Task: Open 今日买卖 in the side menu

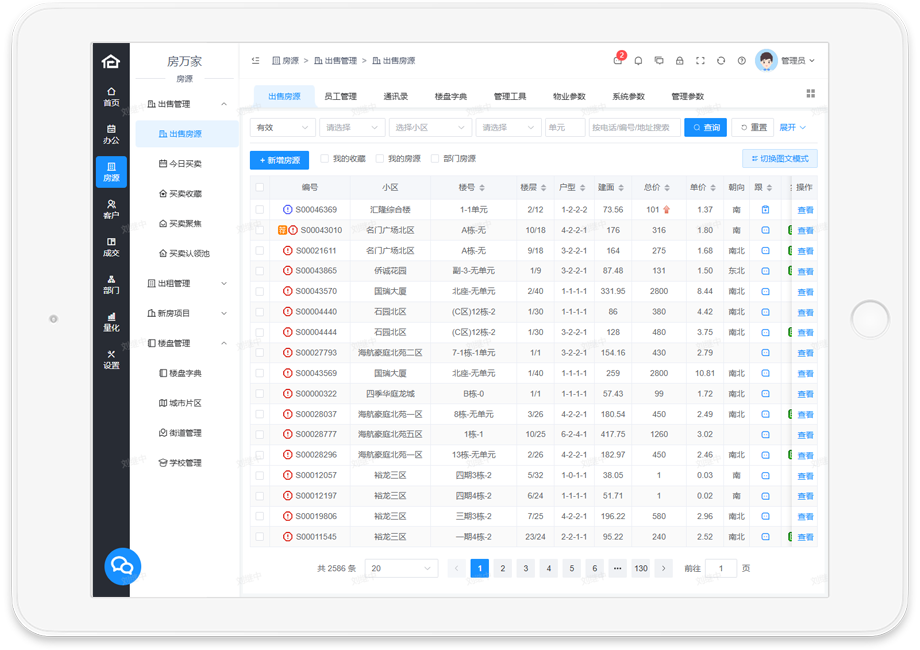Action: pos(187,164)
